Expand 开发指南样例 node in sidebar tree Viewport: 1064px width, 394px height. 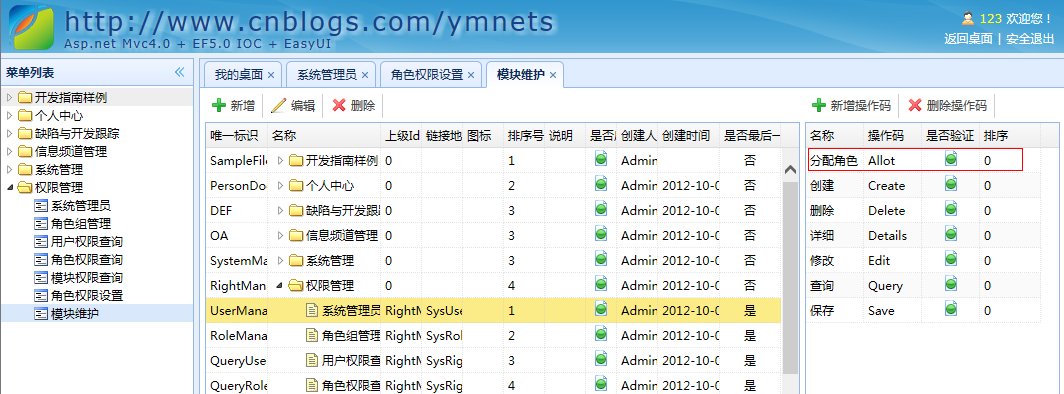point(10,98)
